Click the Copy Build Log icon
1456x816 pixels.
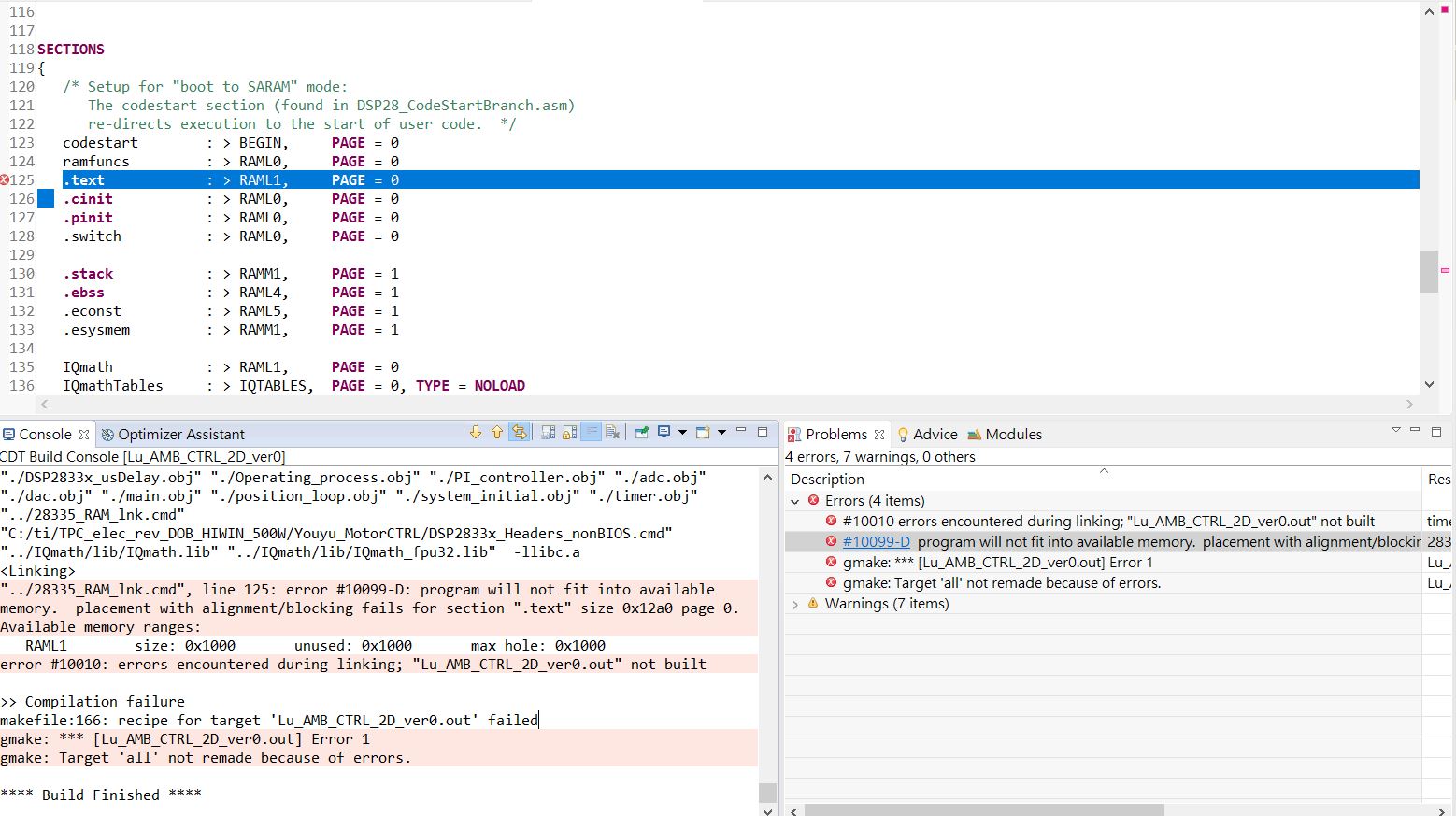(548, 432)
